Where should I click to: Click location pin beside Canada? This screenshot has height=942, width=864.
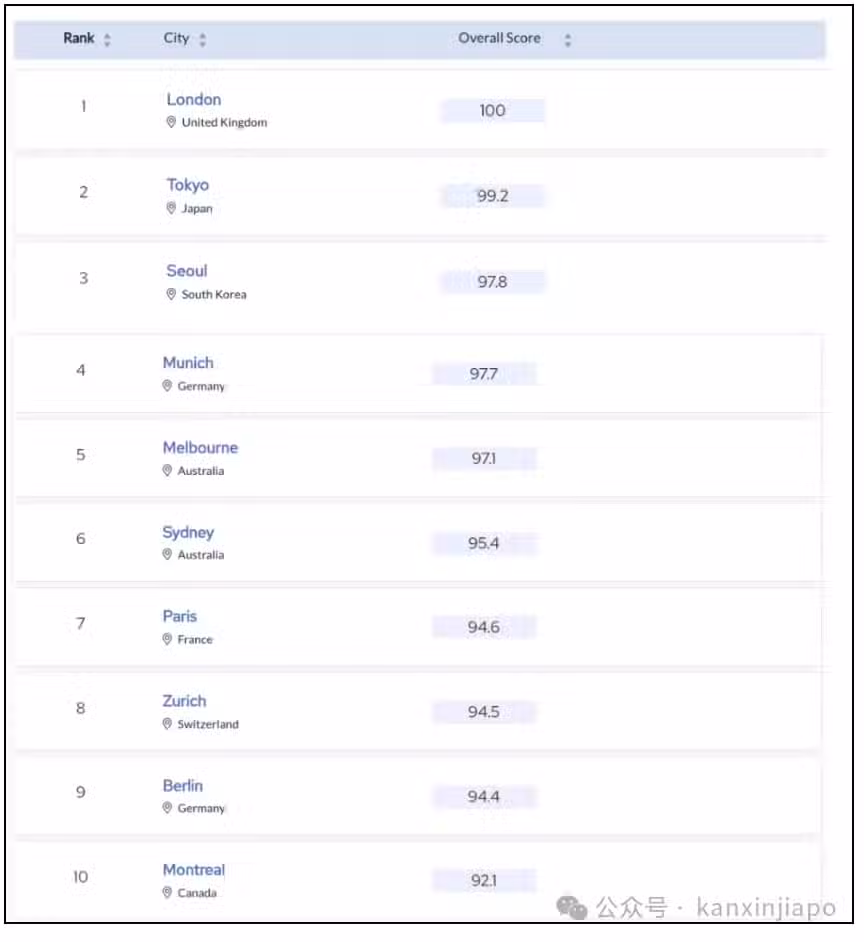point(167,893)
